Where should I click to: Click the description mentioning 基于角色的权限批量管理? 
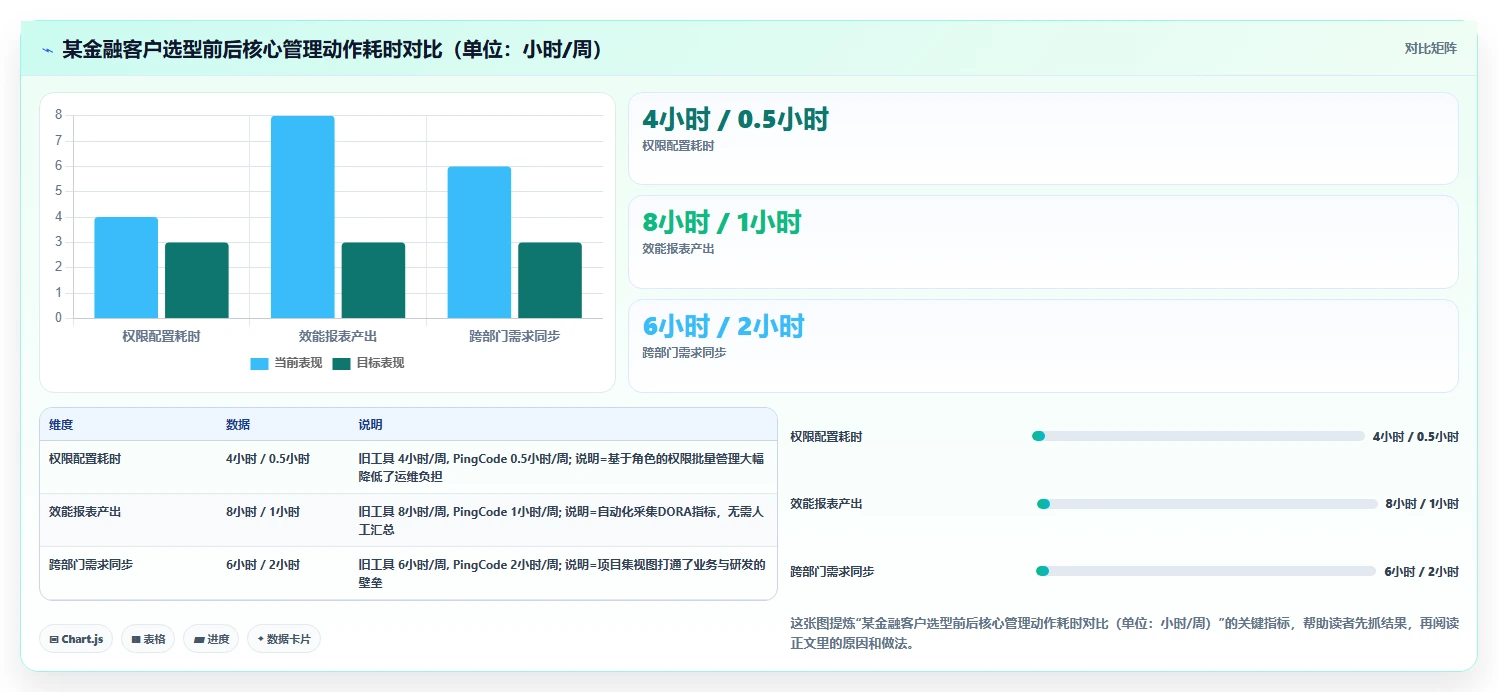[x=562, y=468]
